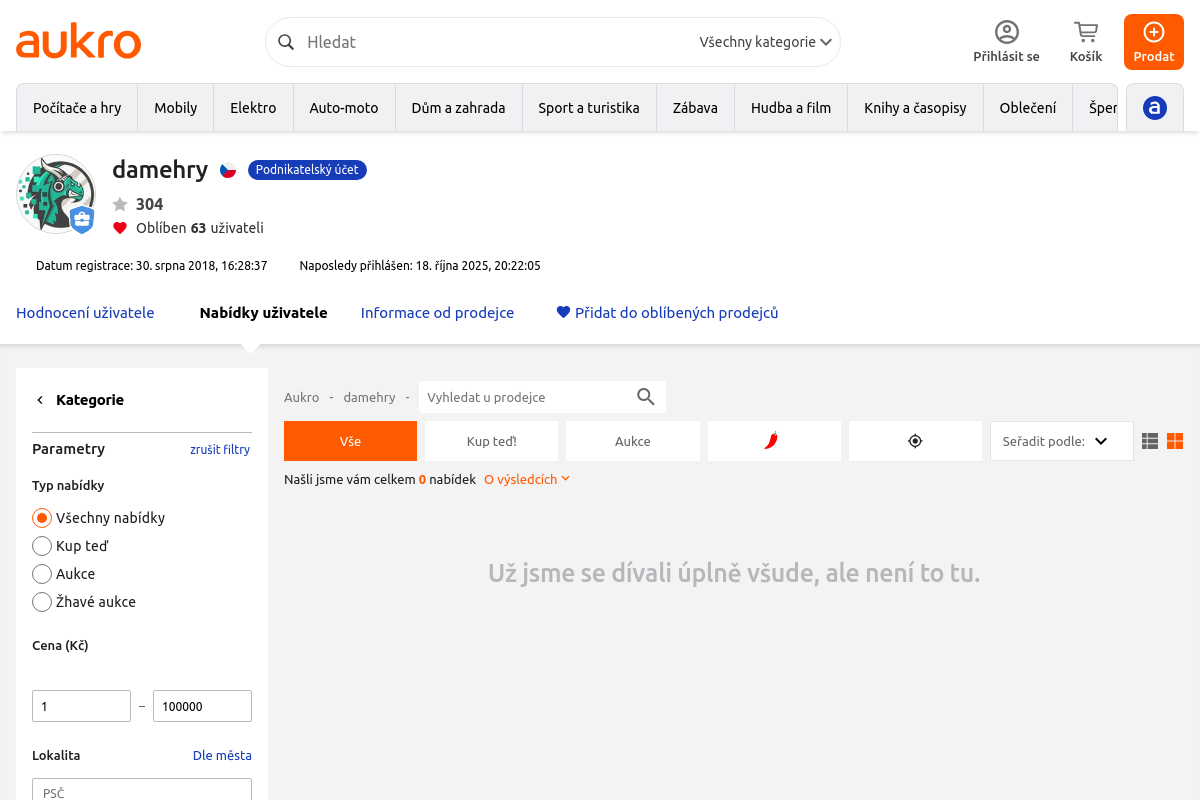The height and width of the screenshot is (800, 1200).
Task: Click the Podnikatelský účet badge
Action: [307, 170]
